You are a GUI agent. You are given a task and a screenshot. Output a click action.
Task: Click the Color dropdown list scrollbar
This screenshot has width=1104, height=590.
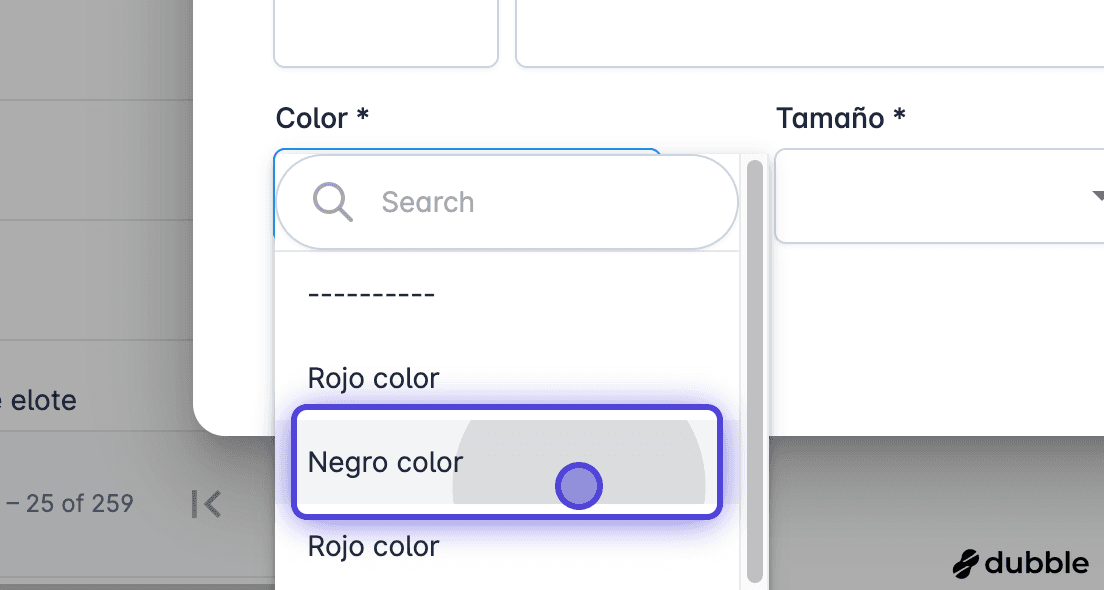[755, 371]
